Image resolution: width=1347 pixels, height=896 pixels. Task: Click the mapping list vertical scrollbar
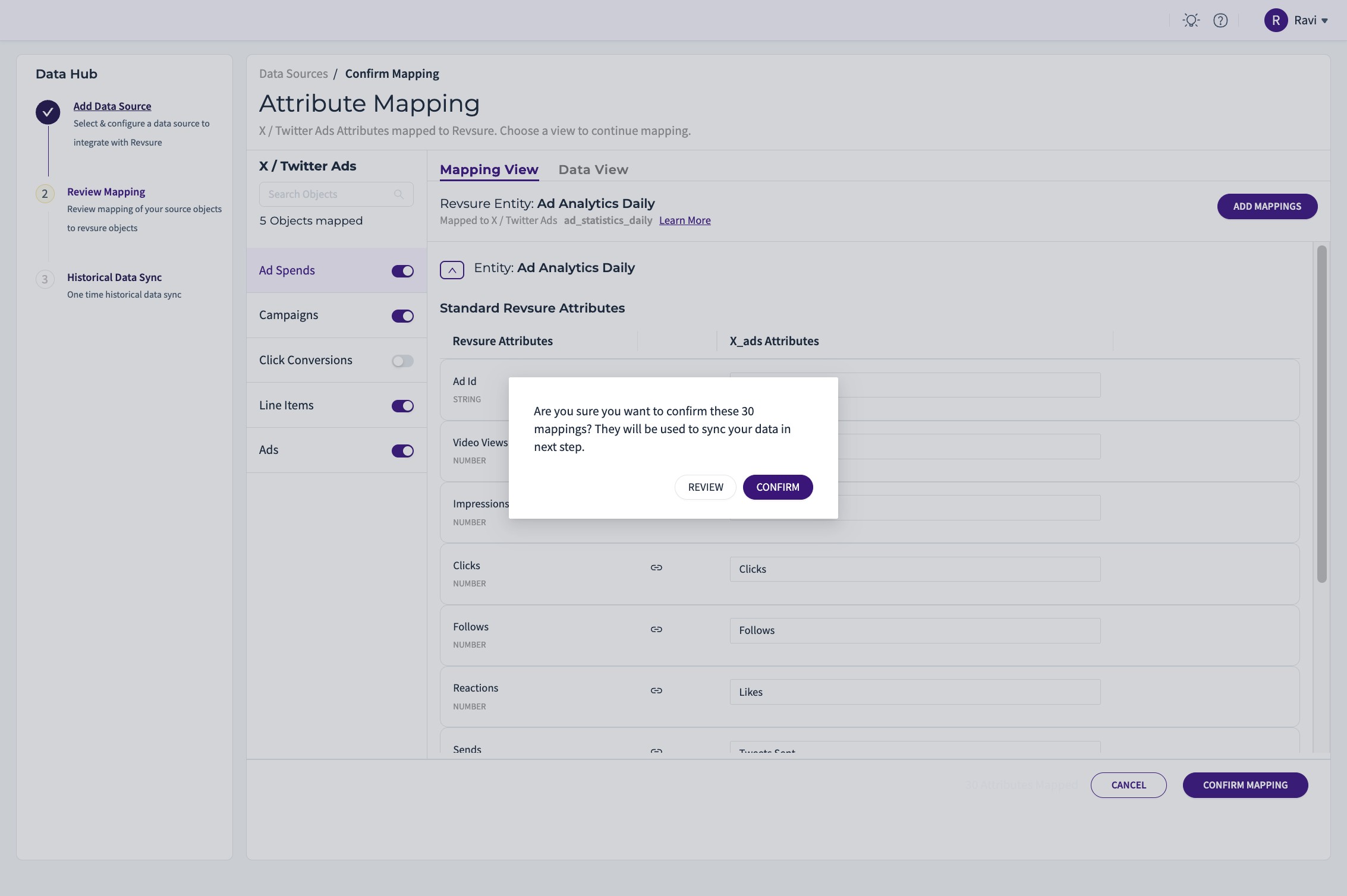coord(1321,414)
